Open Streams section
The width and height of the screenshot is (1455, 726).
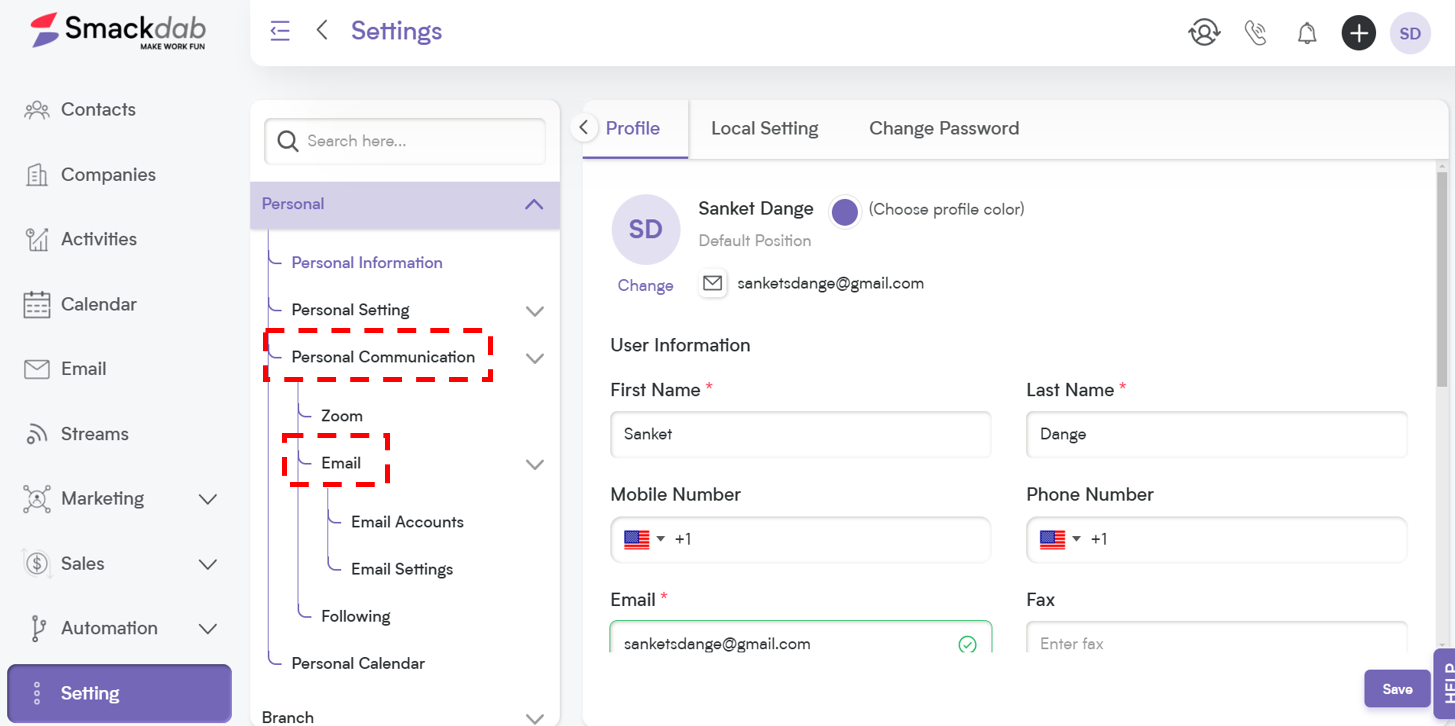pyautogui.click(x=94, y=434)
